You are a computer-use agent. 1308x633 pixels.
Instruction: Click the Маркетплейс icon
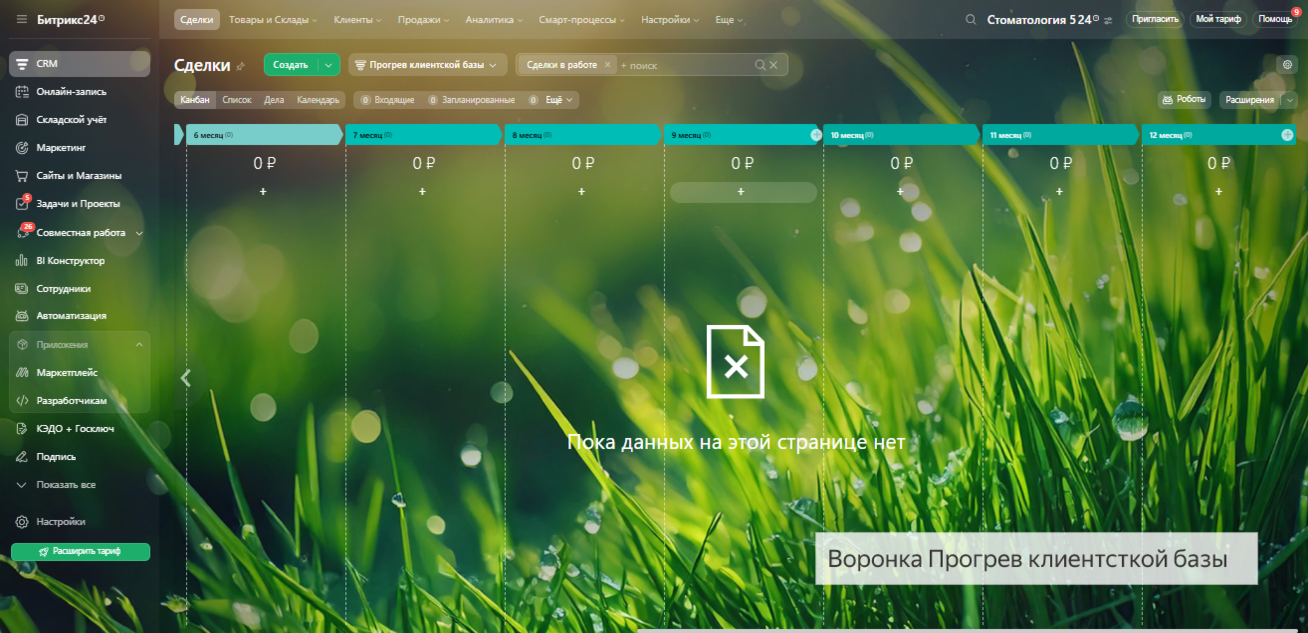coord(22,372)
